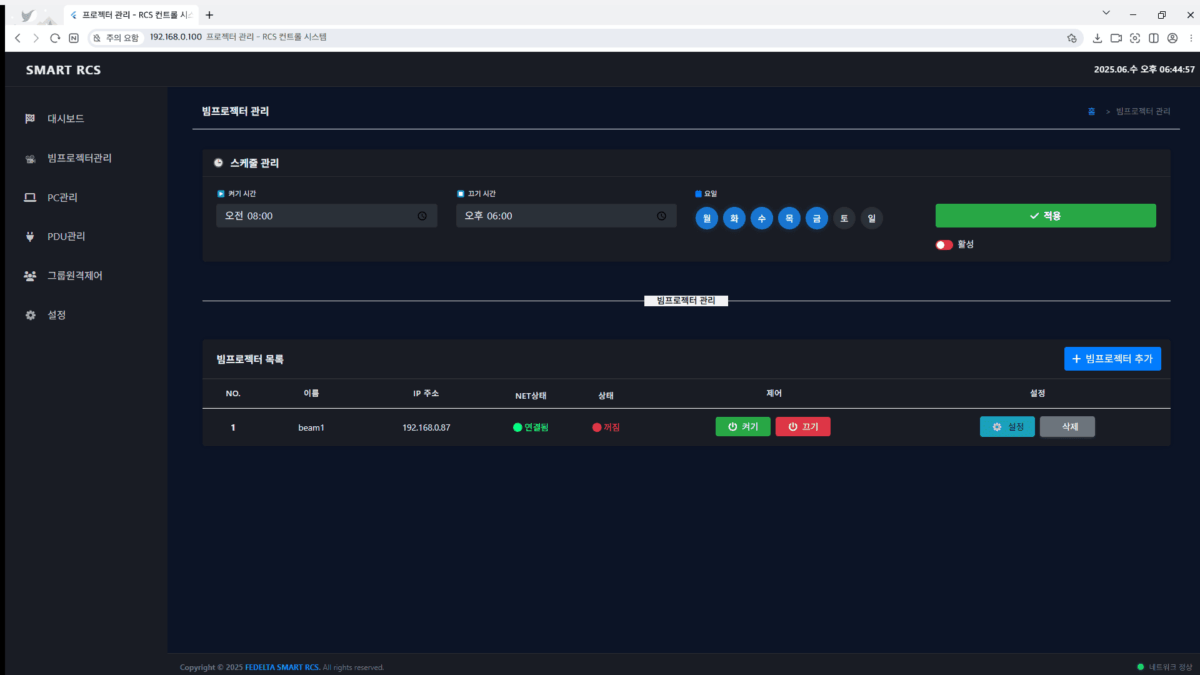Click the 홈 breadcrumb link
Viewport: 1200px width, 675px height.
[x=1091, y=111]
